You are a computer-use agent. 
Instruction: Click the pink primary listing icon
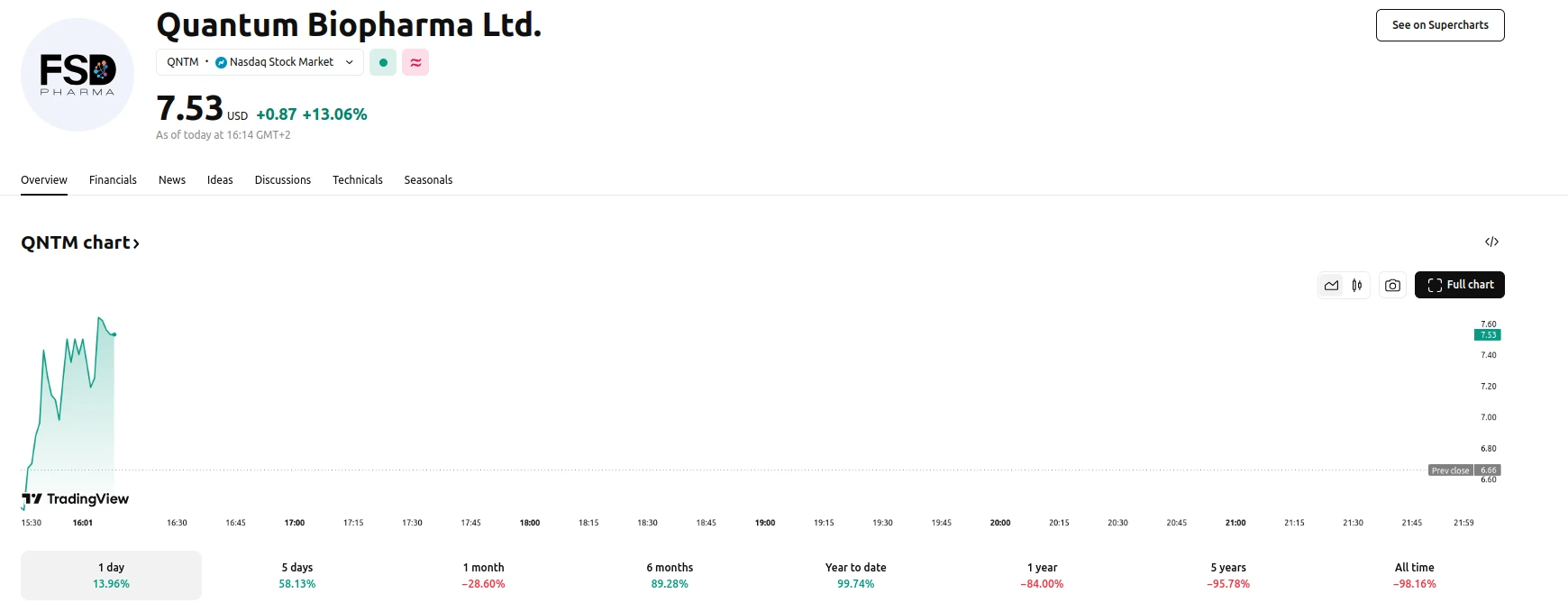coord(415,62)
